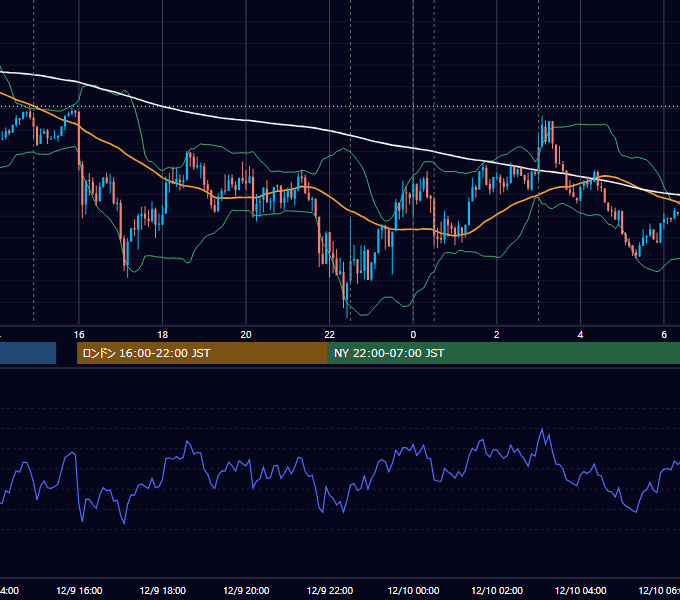Click hour label 18 on the price axis
Screen dimensions: 680x600
(163, 335)
